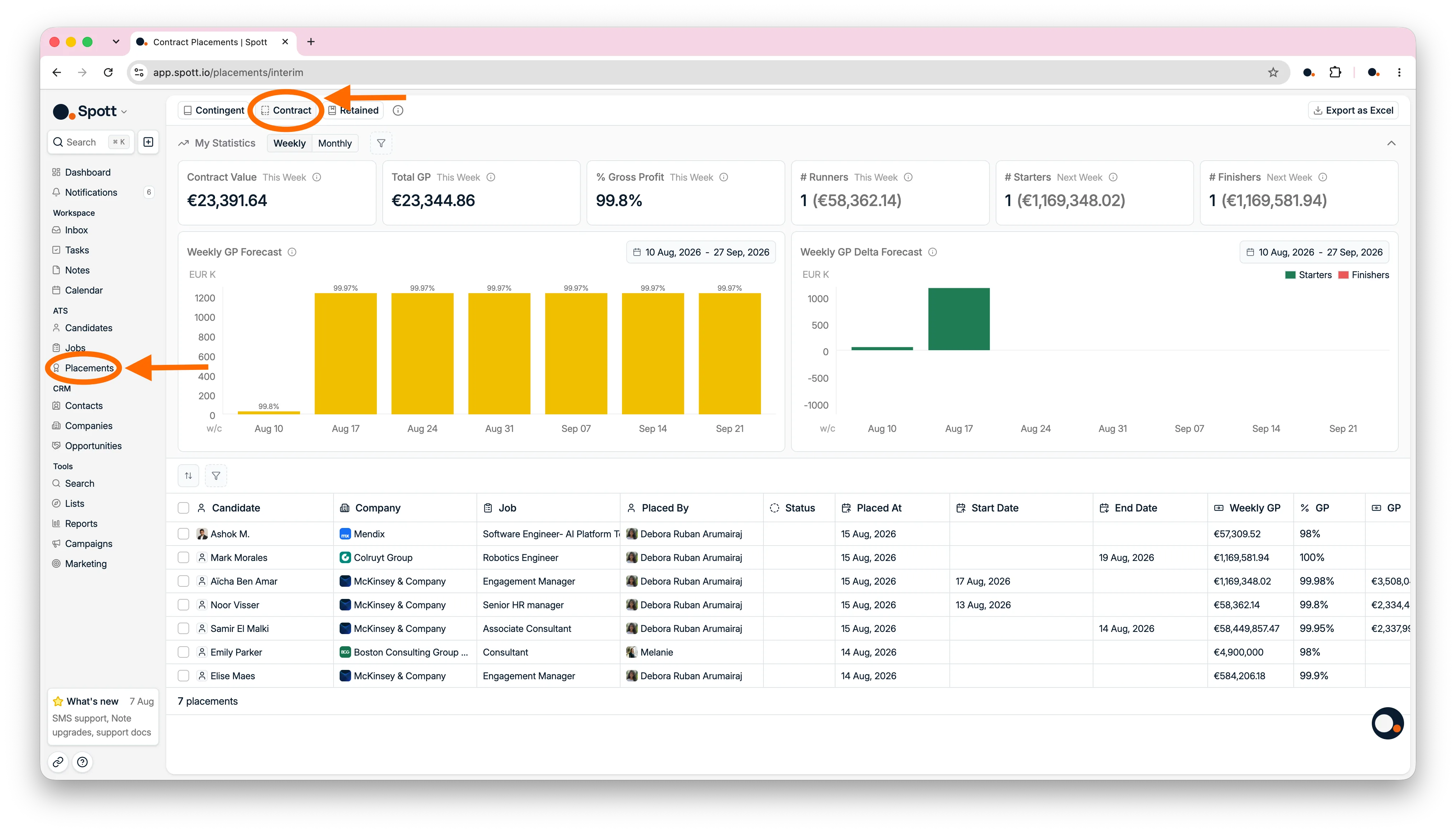This screenshot has width=1456, height=833.
Task: Open Companies under CRM
Action: click(88, 426)
